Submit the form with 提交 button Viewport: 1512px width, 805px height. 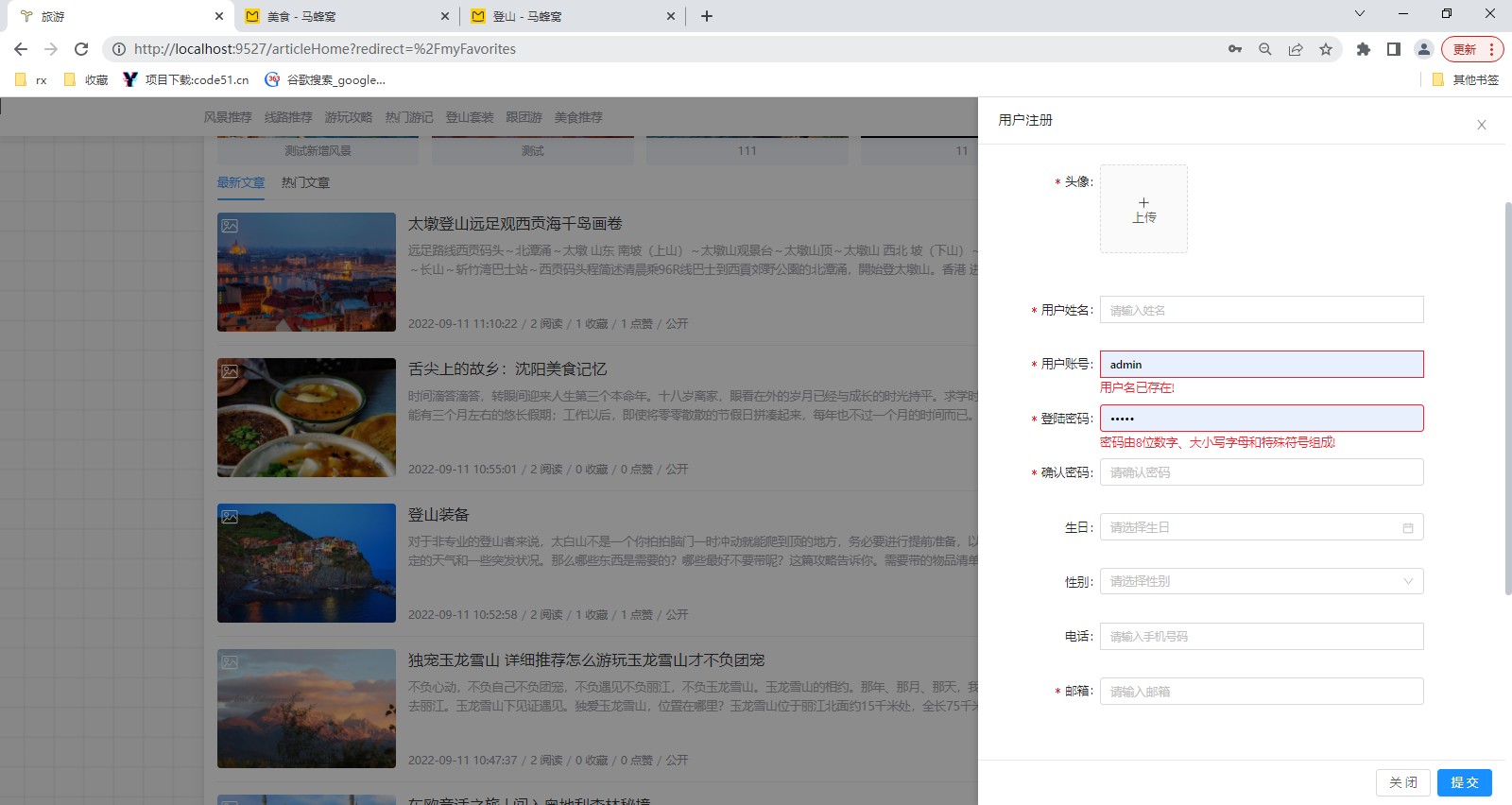[1465, 782]
